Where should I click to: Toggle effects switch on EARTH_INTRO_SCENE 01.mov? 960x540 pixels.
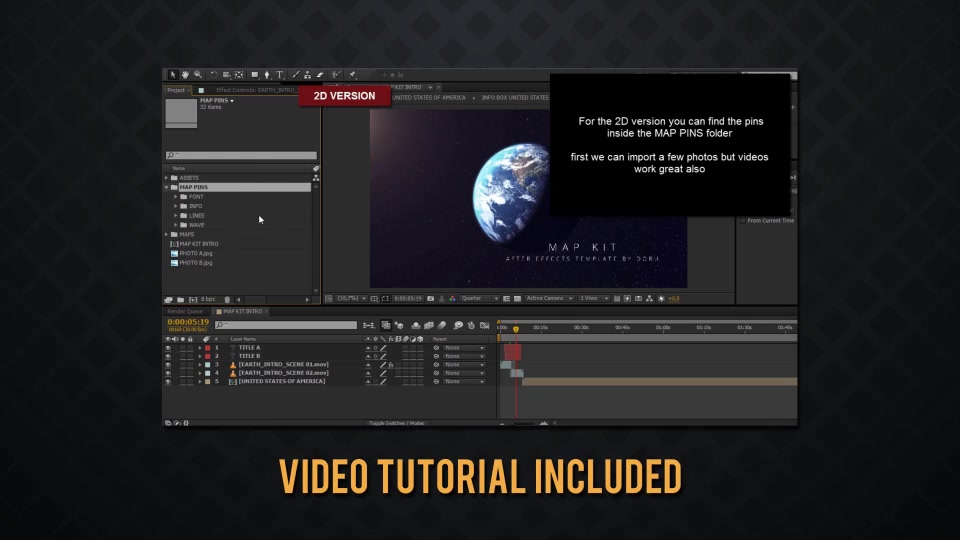pyautogui.click(x=391, y=365)
